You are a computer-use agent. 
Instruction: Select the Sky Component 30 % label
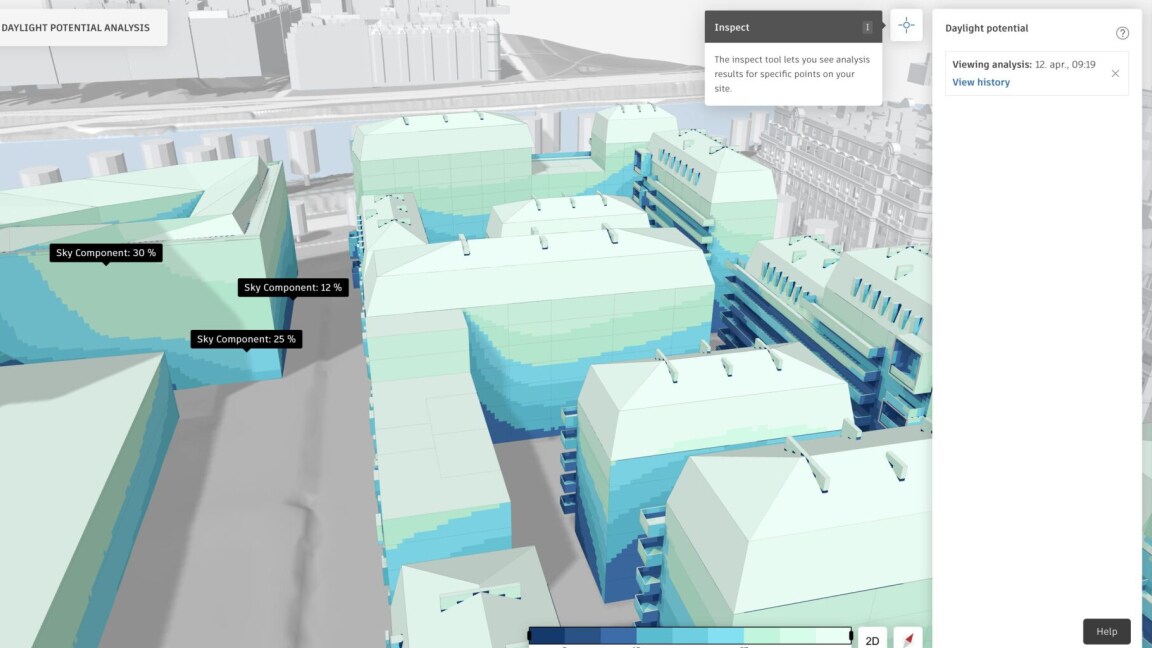pyautogui.click(x=106, y=253)
